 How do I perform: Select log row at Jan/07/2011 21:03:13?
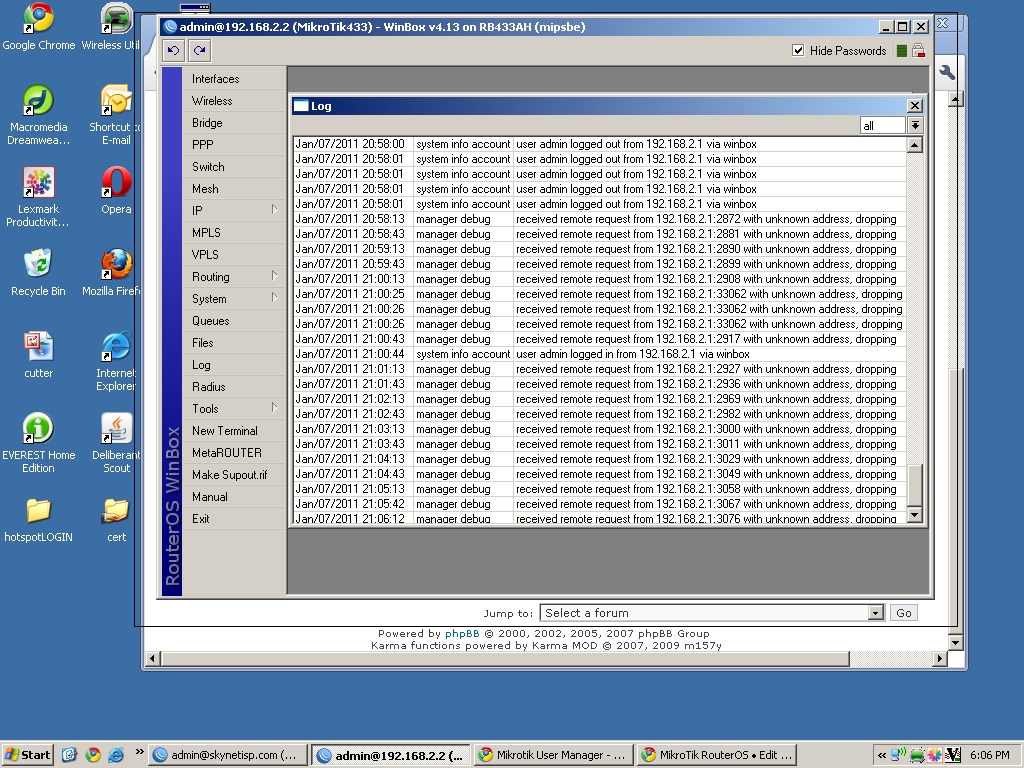(x=600, y=429)
